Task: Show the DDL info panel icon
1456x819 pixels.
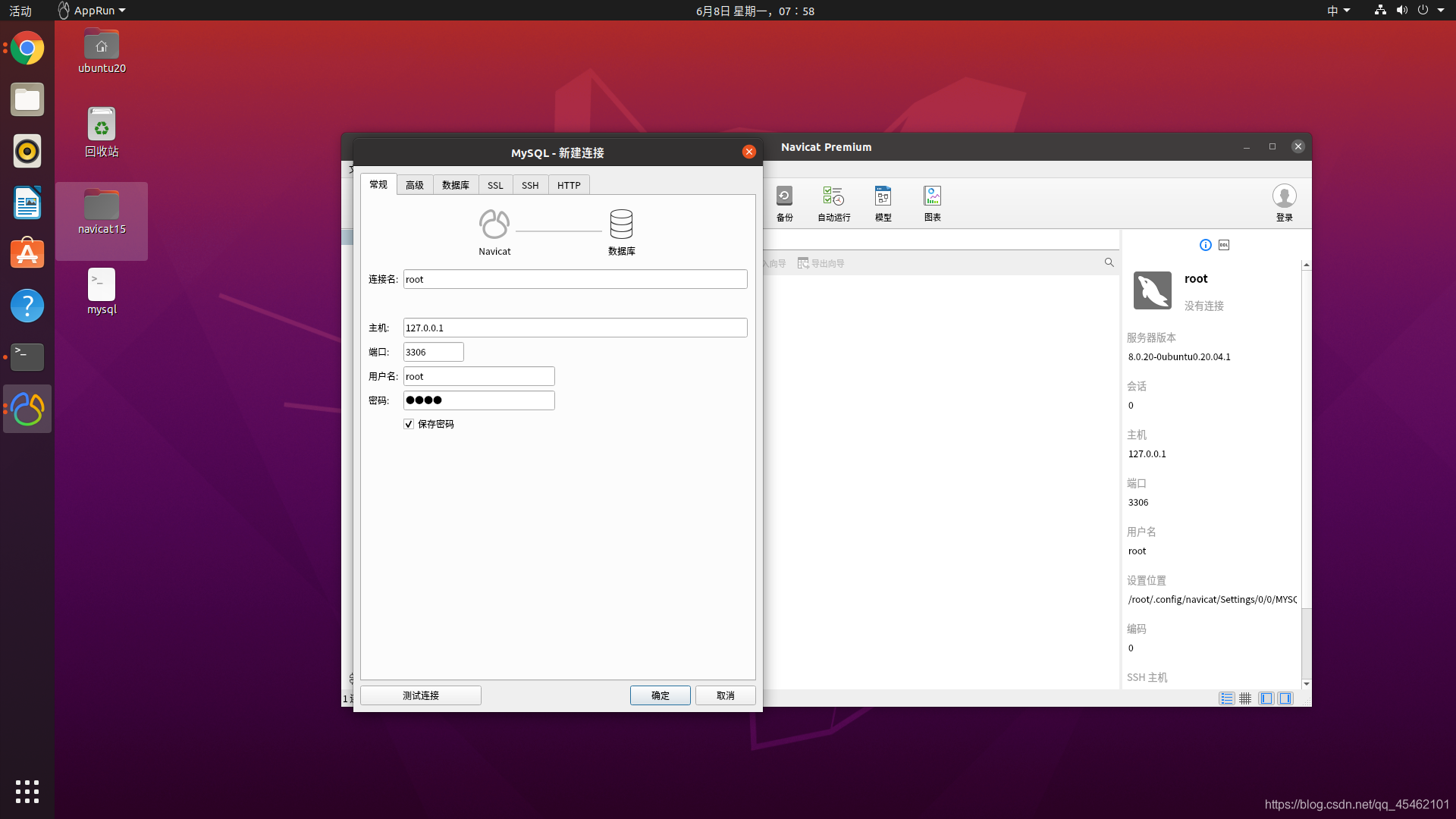Action: (x=1224, y=245)
